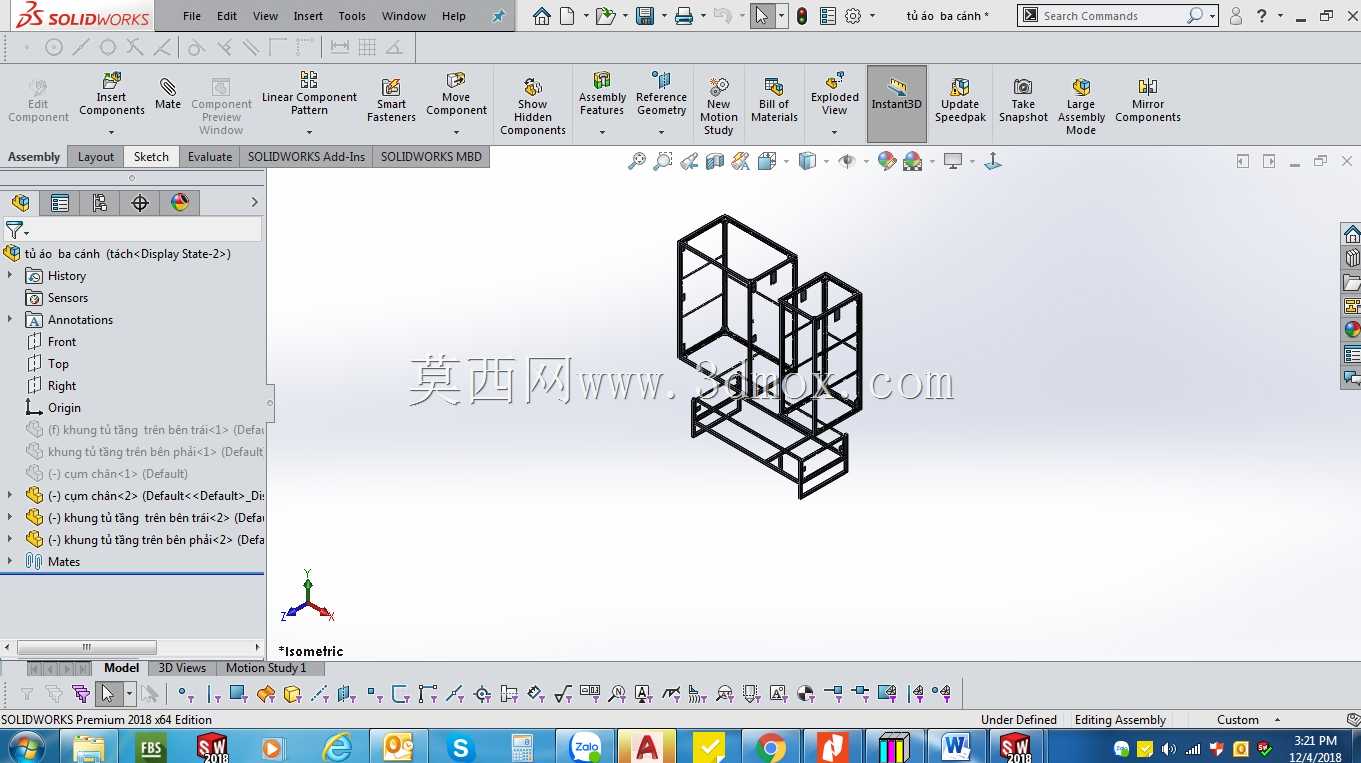Open the SOLIDWORKS Add-Ins tab
Screen dimensions: 1361x763
coord(306,157)
